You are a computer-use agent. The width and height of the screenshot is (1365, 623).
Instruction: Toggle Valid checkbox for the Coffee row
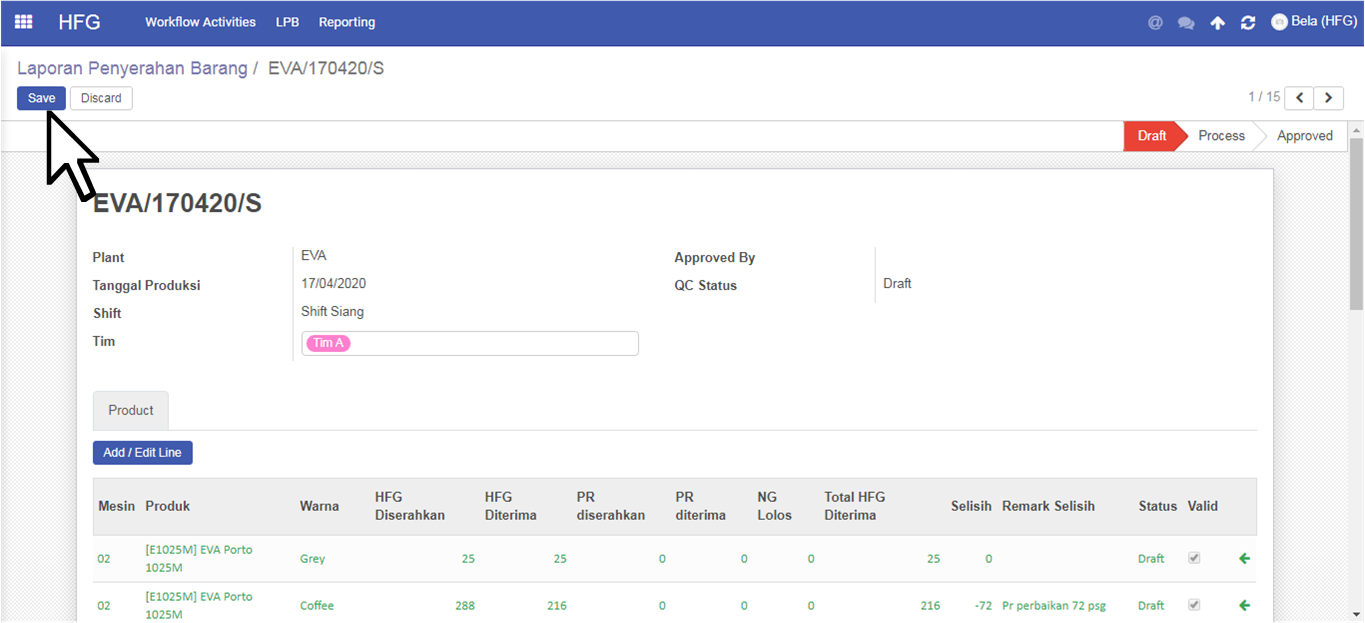(x=1193, y=605)
